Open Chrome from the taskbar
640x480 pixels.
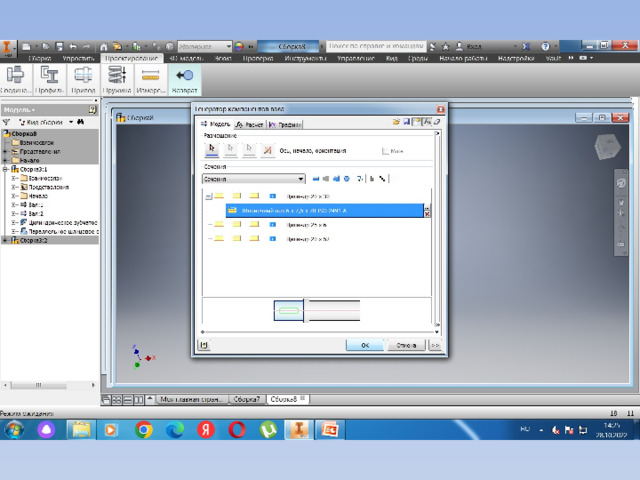click(144, 430)
